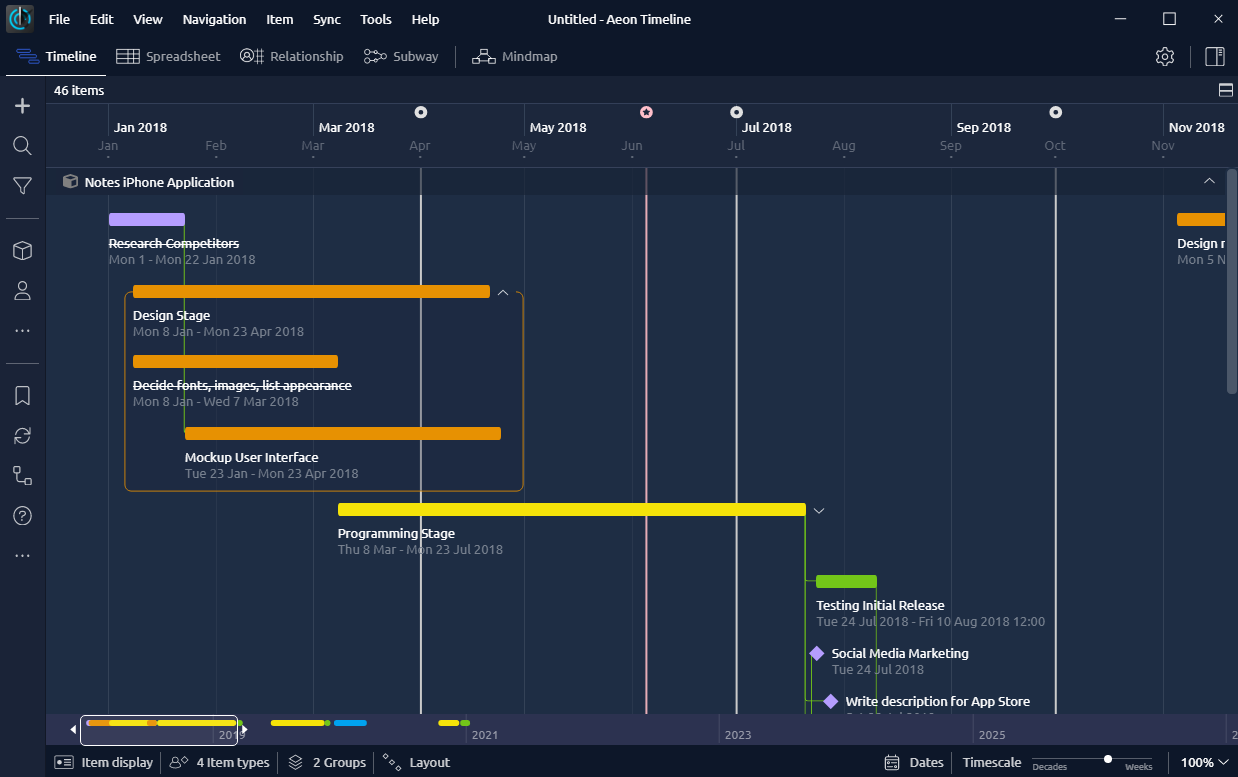Open the Navigation menu
Viewport: 1238px width, 777px height.
click(214, 19)
